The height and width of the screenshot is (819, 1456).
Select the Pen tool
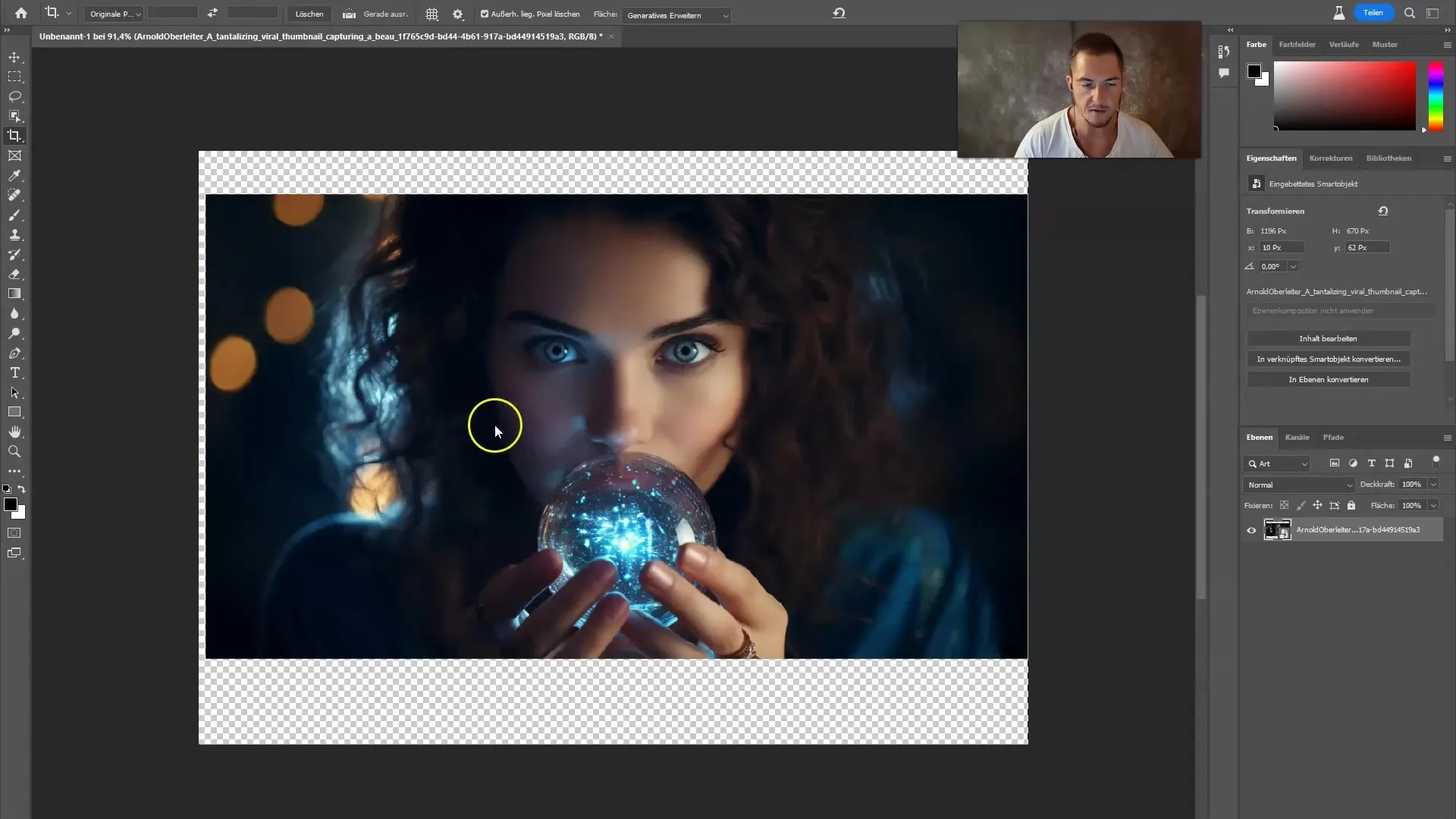click(14, 353)
